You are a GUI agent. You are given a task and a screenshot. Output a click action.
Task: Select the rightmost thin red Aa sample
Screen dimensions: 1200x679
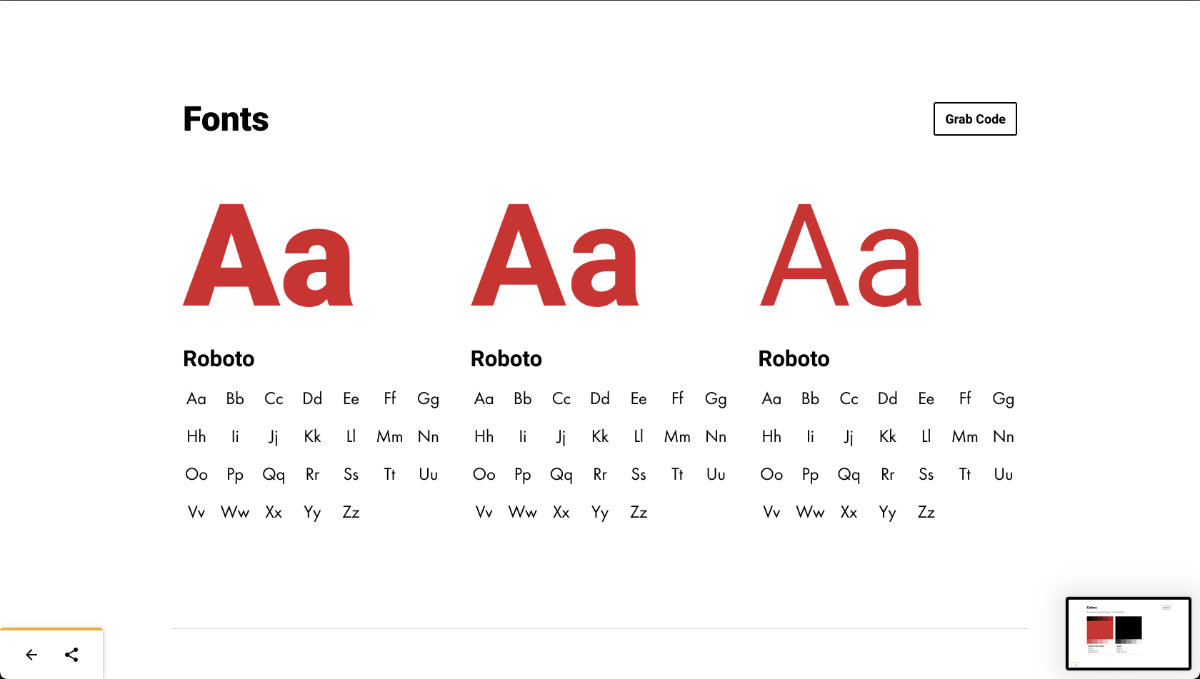[x=841, y=255]
